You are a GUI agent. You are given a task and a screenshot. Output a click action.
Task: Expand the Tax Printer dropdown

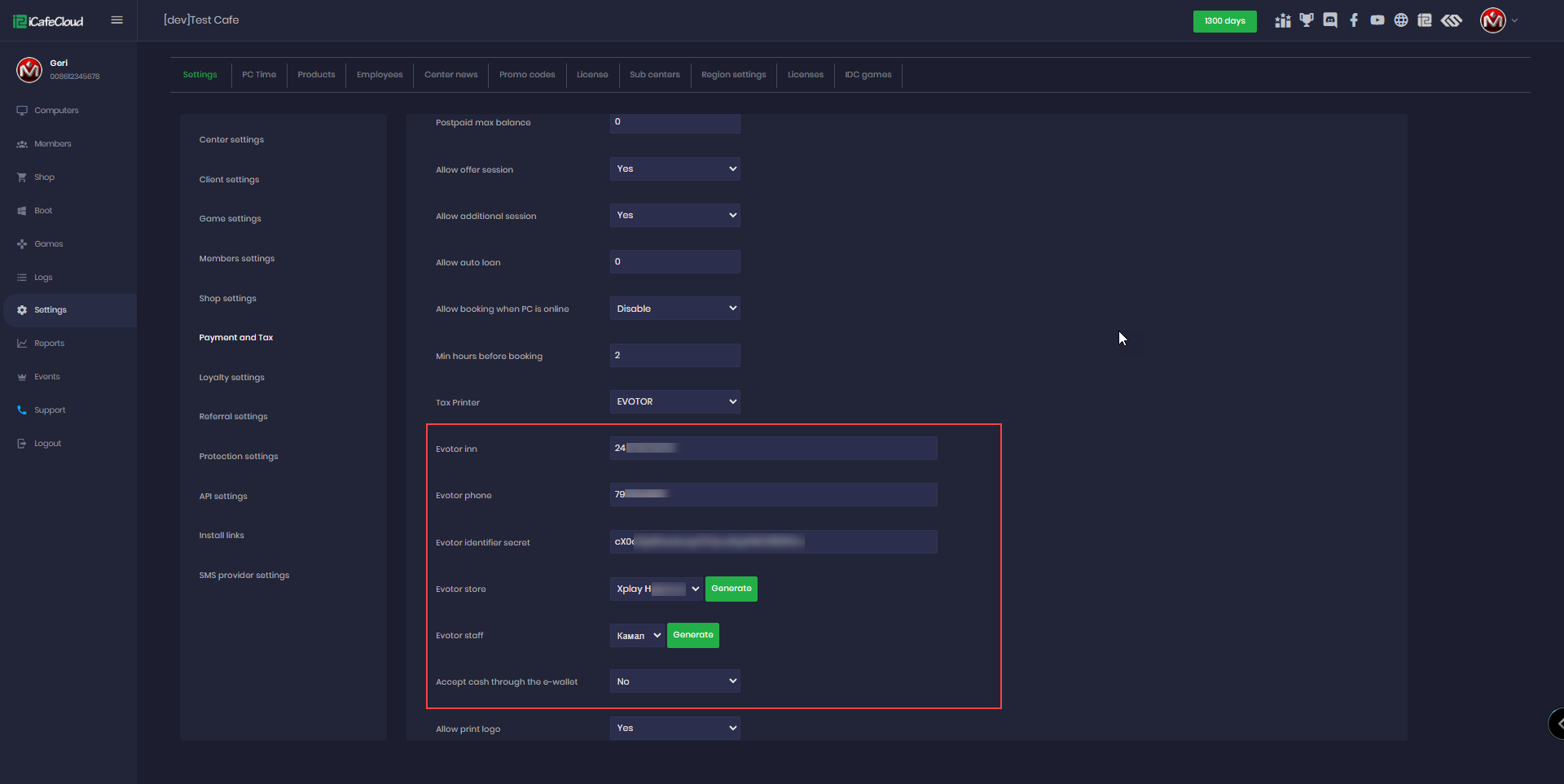point(674,401)
